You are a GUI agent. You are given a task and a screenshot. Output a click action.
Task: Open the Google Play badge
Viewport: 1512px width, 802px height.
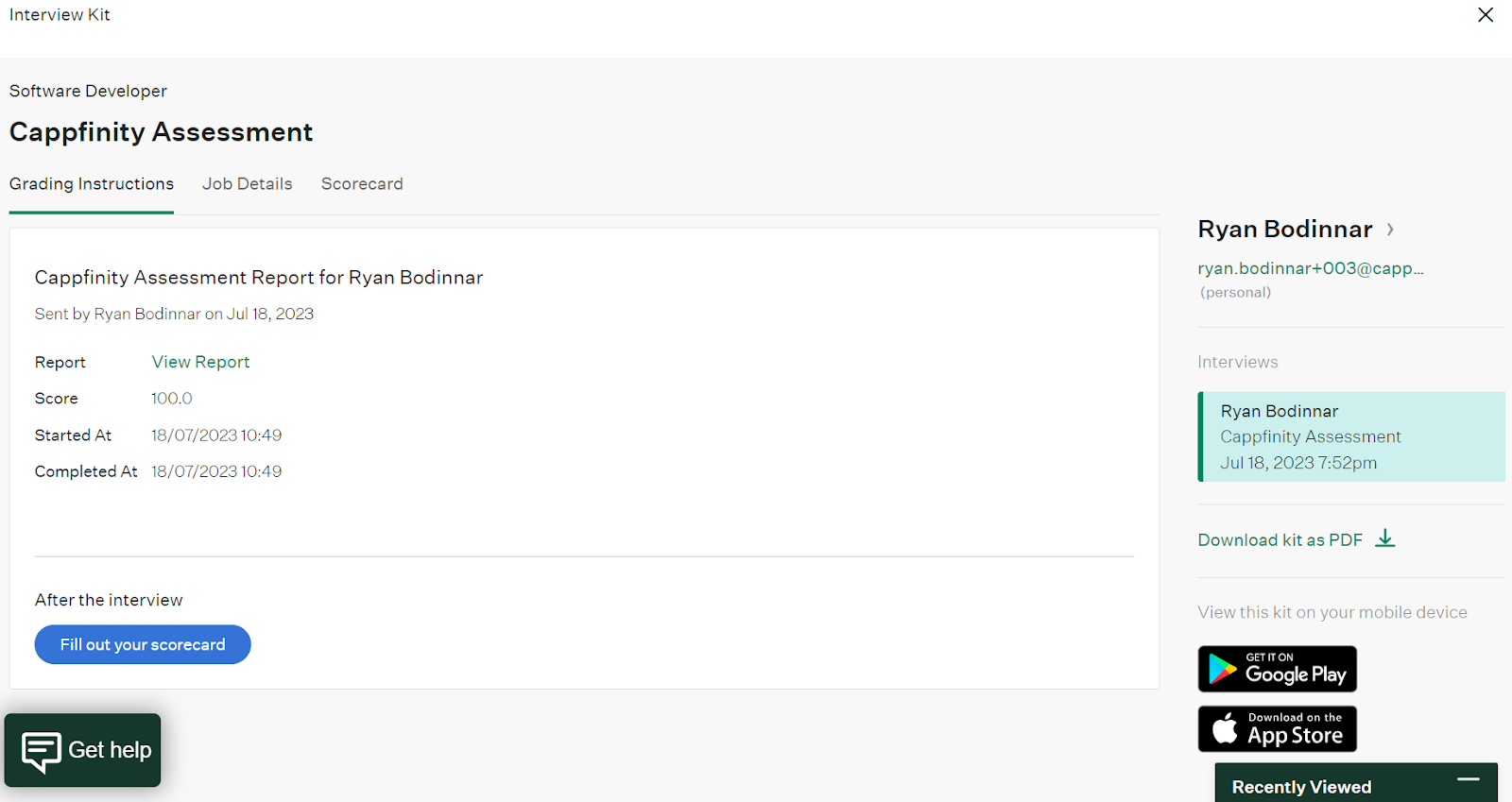pos(1278,669)
